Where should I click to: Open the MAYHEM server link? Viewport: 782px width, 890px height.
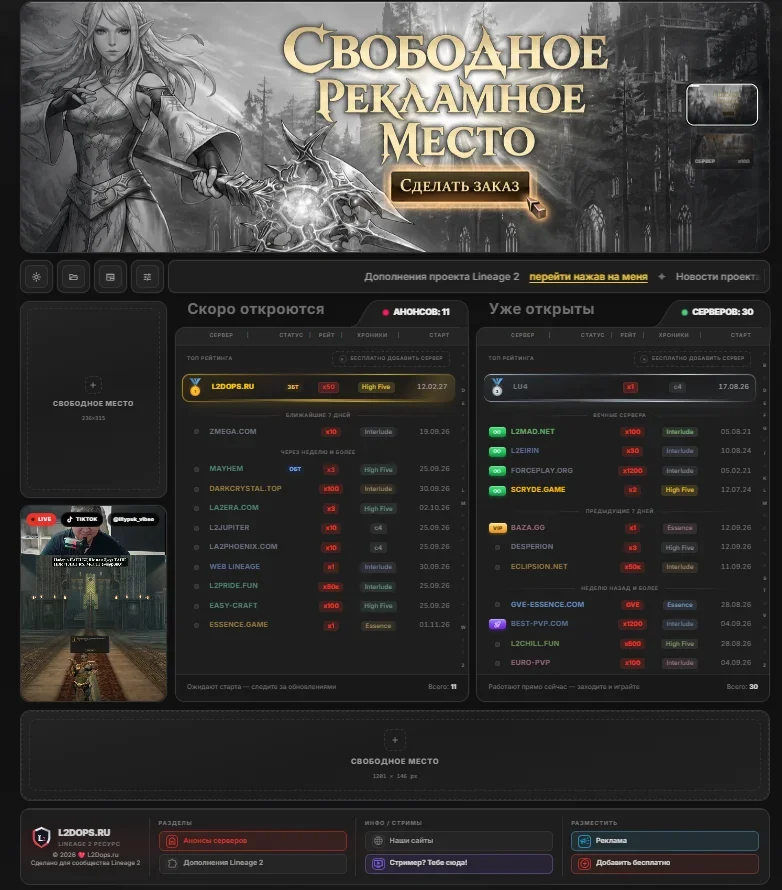pos(226,469)
